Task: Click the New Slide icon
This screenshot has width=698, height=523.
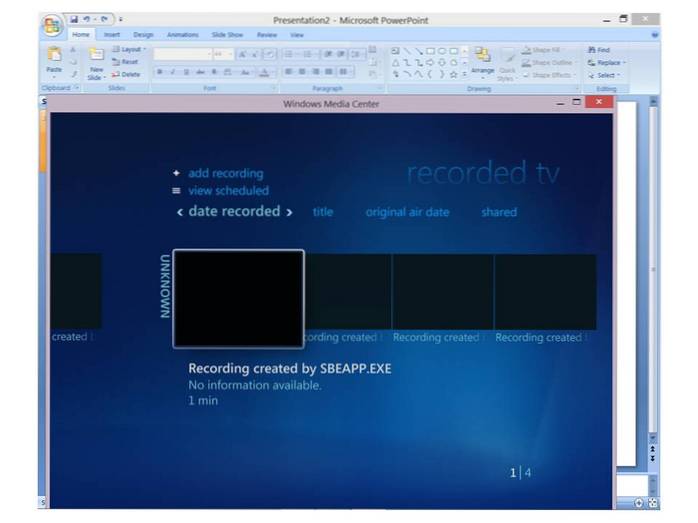Action: click(96, 55)
